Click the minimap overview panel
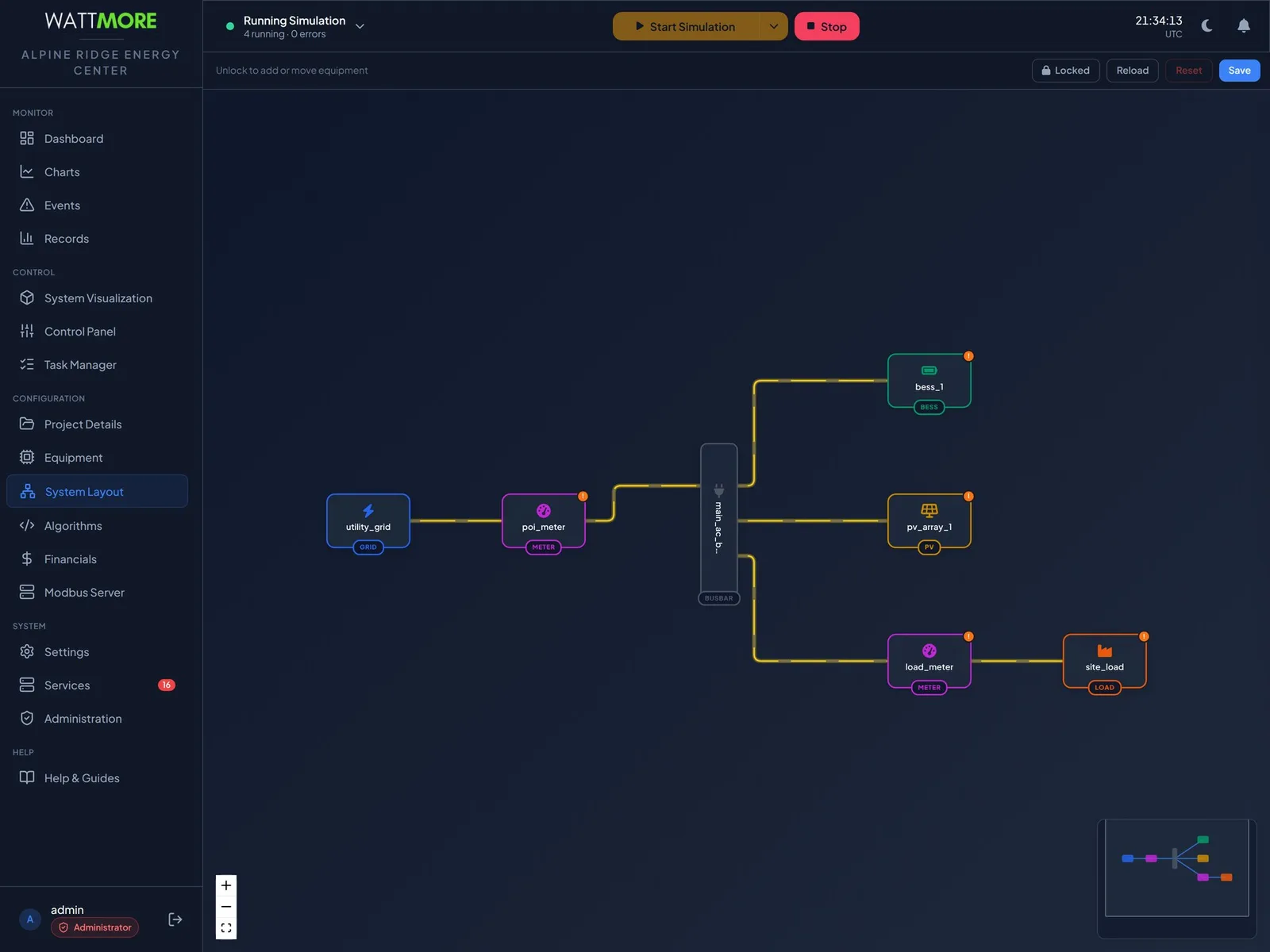The height and width of the screenshot is (952, 1270). pos(1176,878)
